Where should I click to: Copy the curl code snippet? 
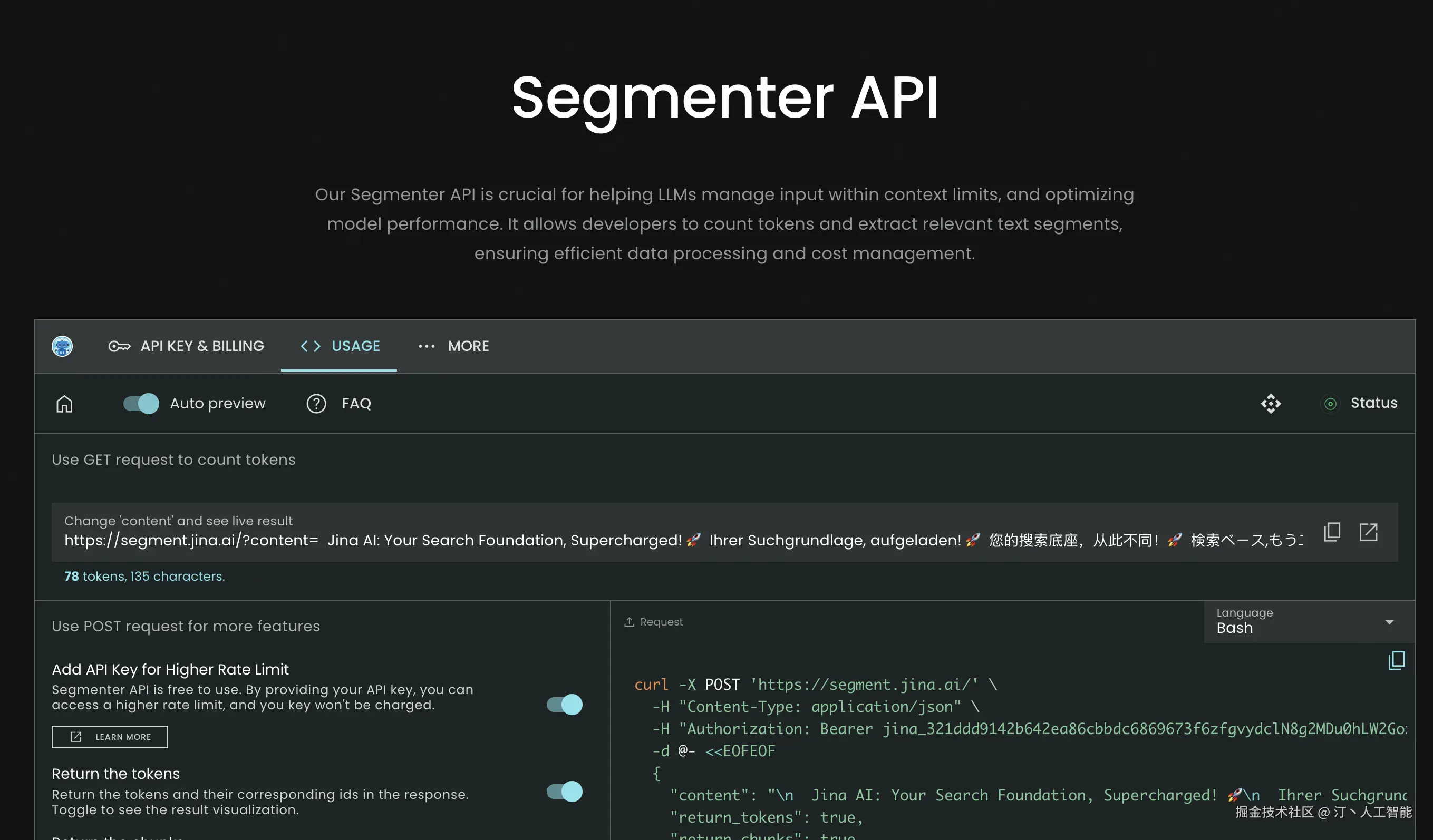(1396, 660)
